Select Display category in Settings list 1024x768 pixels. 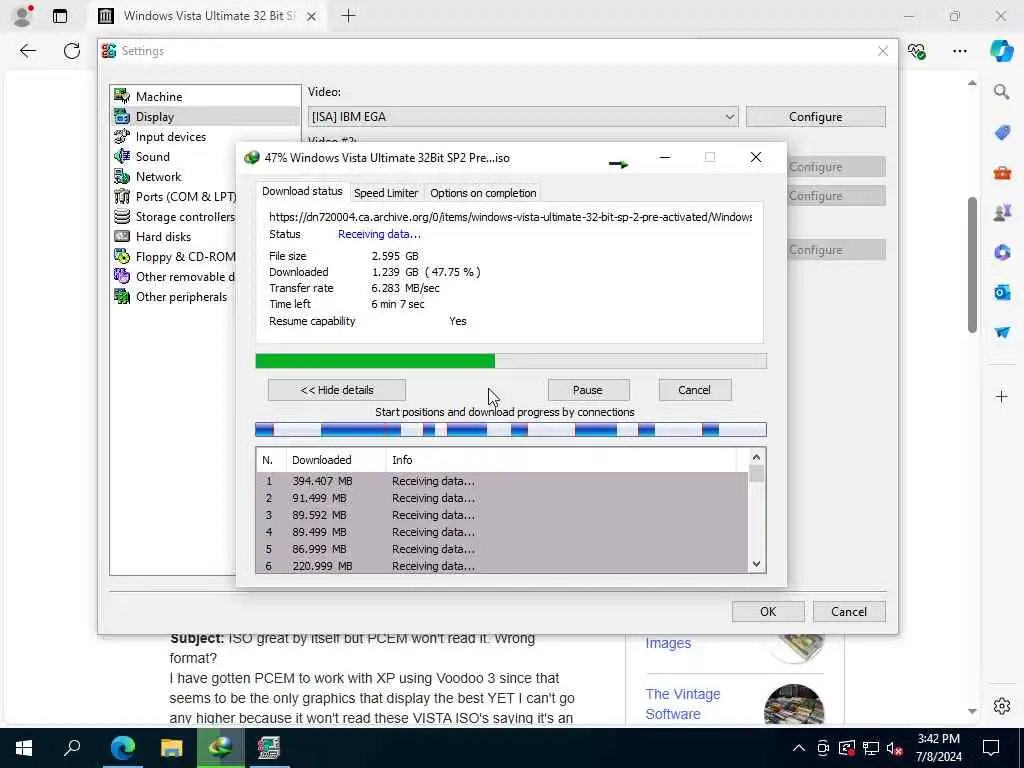click(x=205, y=116)
